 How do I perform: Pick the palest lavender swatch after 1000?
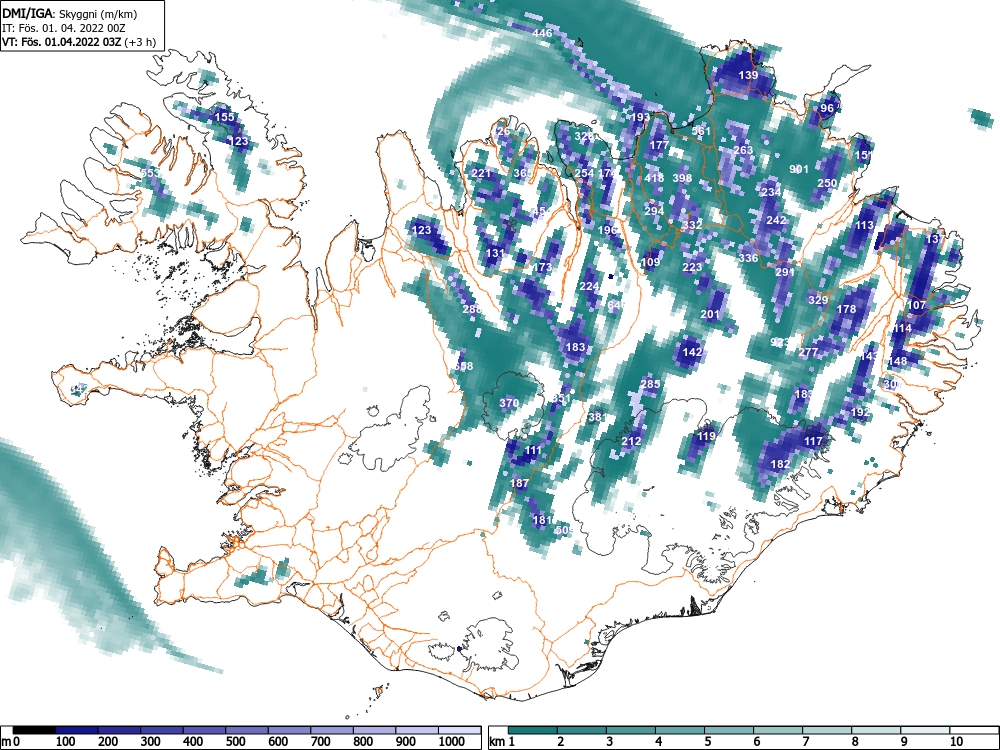pyautogui.click(x=459, y=730)
